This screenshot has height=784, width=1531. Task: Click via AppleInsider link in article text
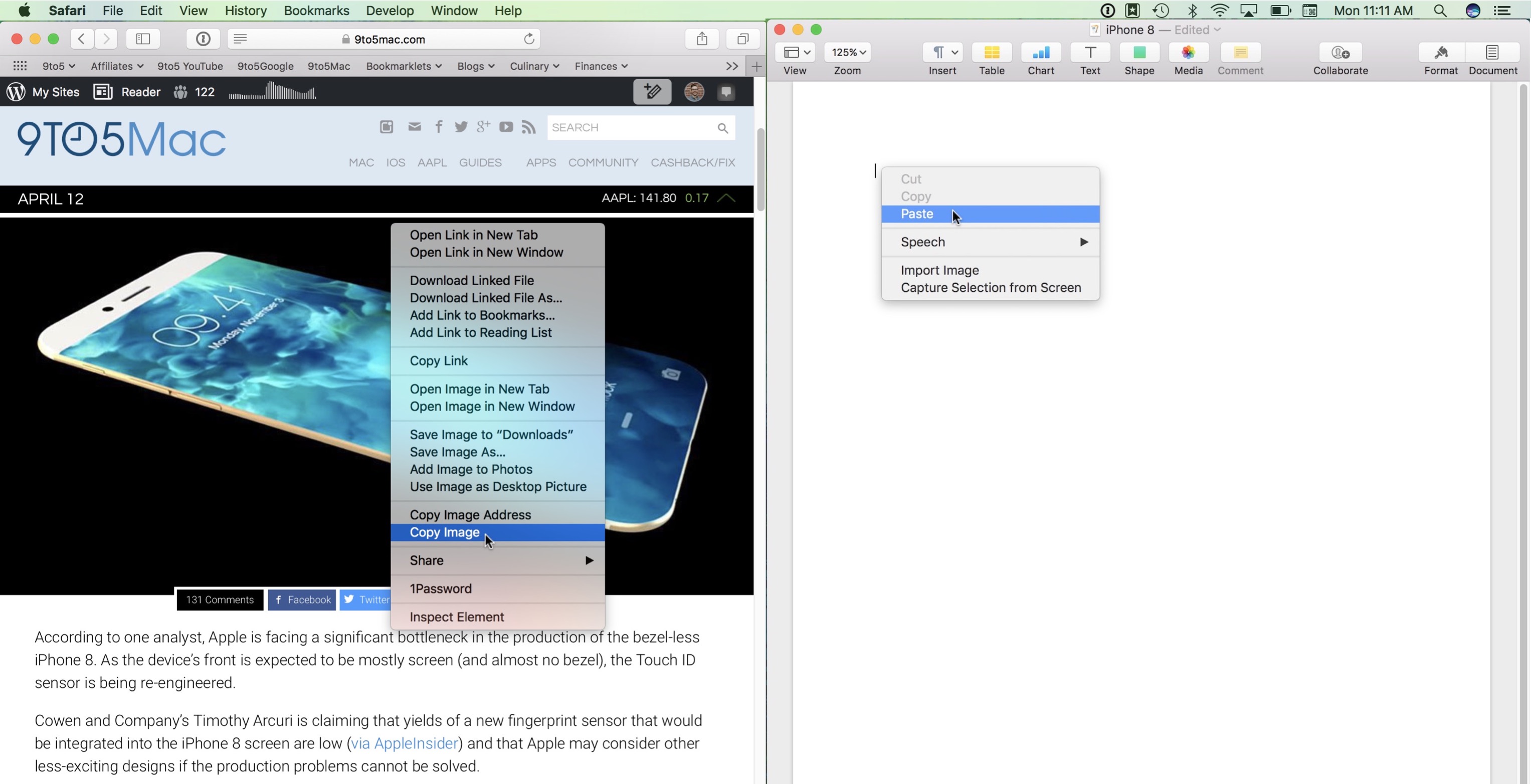404,743
